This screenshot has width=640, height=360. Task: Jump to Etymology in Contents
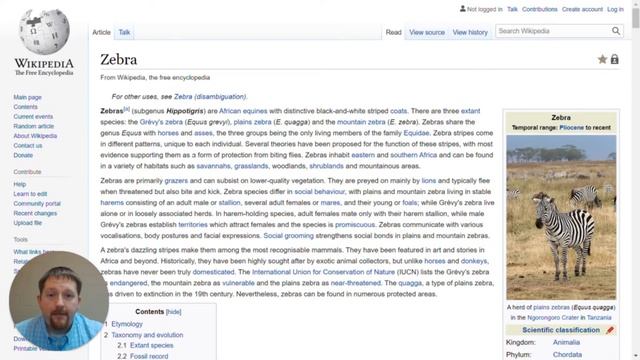pos(127,324)
